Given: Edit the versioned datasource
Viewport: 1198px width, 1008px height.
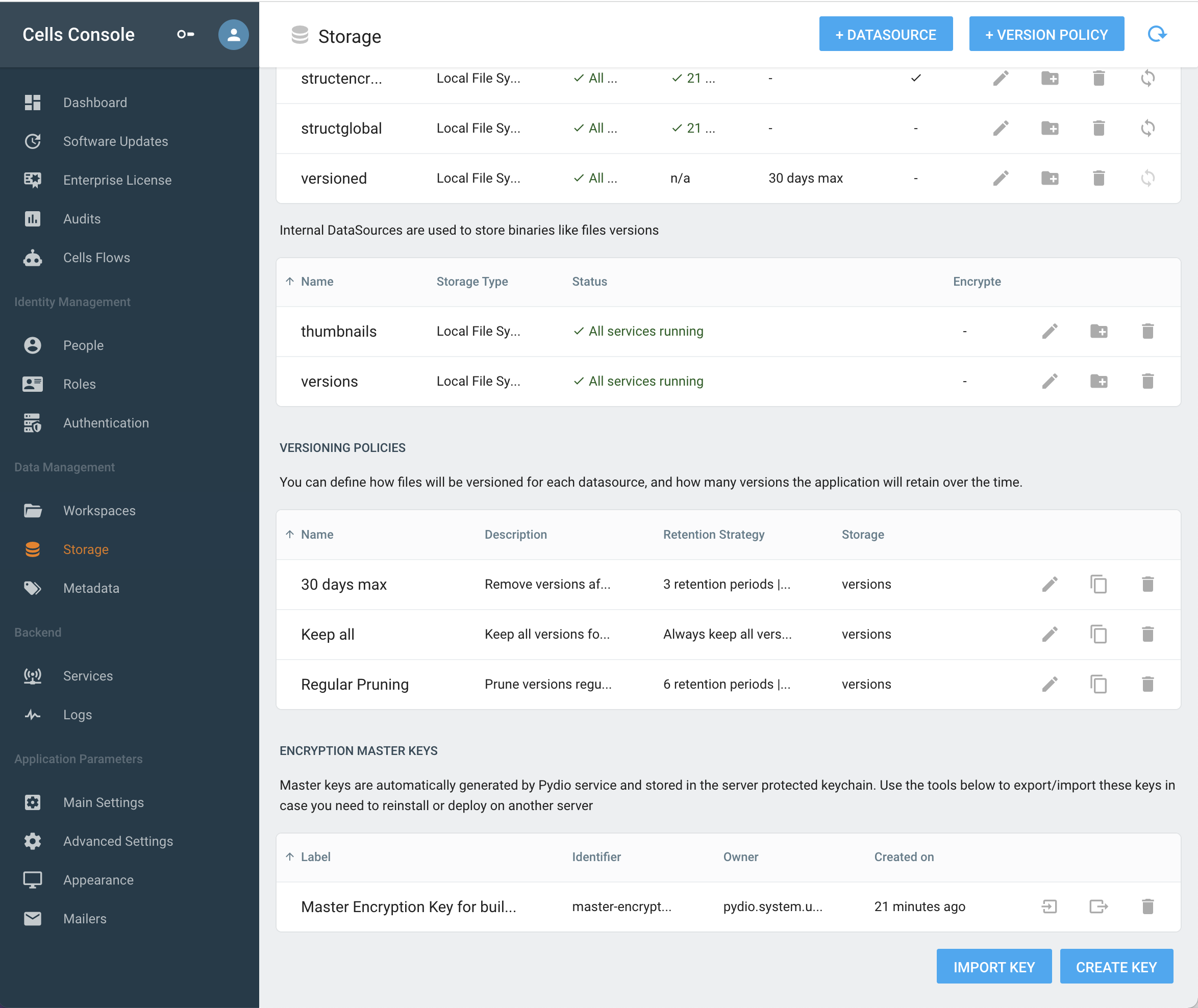Looking at the screenshot, I should tap(1001, 178).
